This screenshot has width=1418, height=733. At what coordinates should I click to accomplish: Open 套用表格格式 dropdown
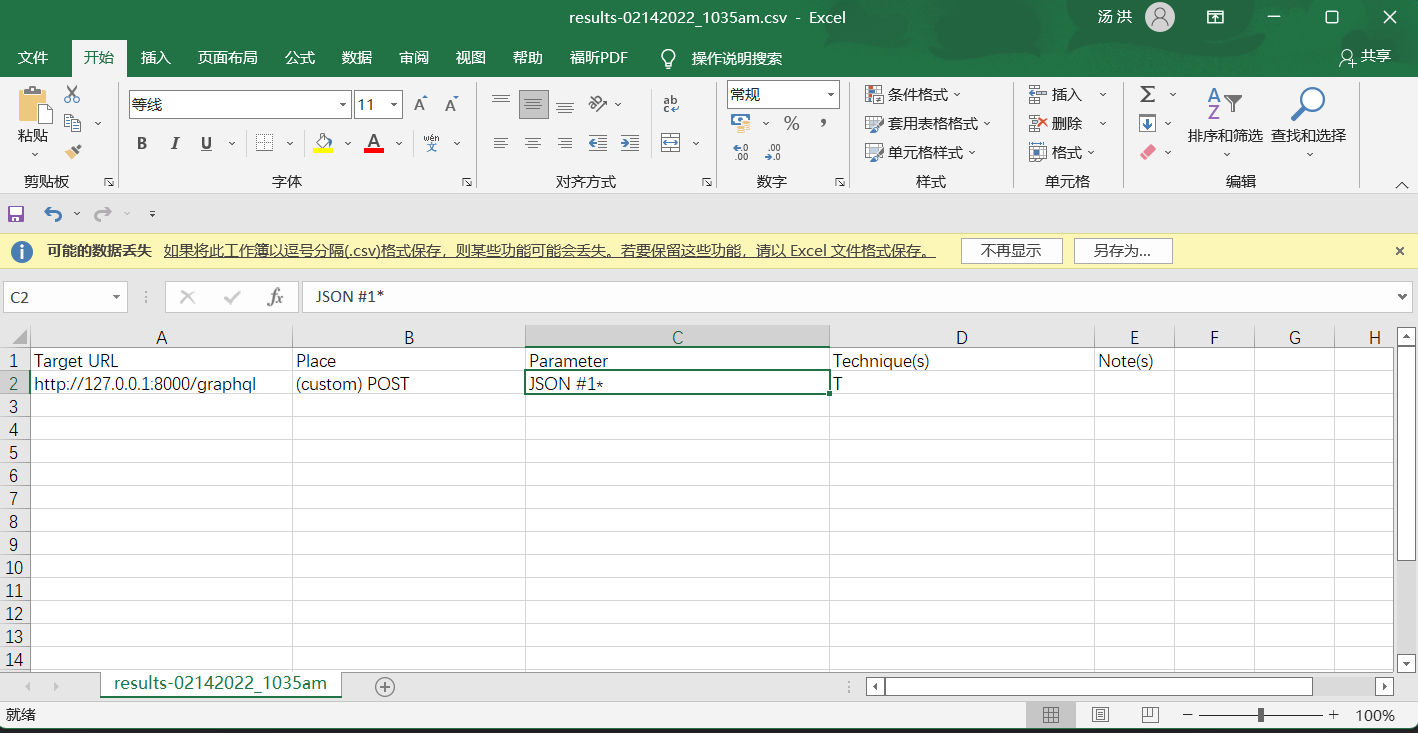(x=927, y=123)
